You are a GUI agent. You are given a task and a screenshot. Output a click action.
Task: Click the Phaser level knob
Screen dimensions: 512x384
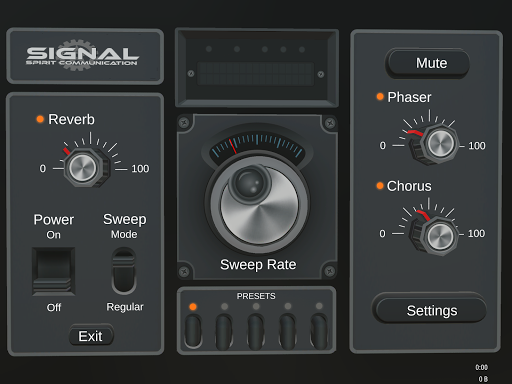point(435,144)
